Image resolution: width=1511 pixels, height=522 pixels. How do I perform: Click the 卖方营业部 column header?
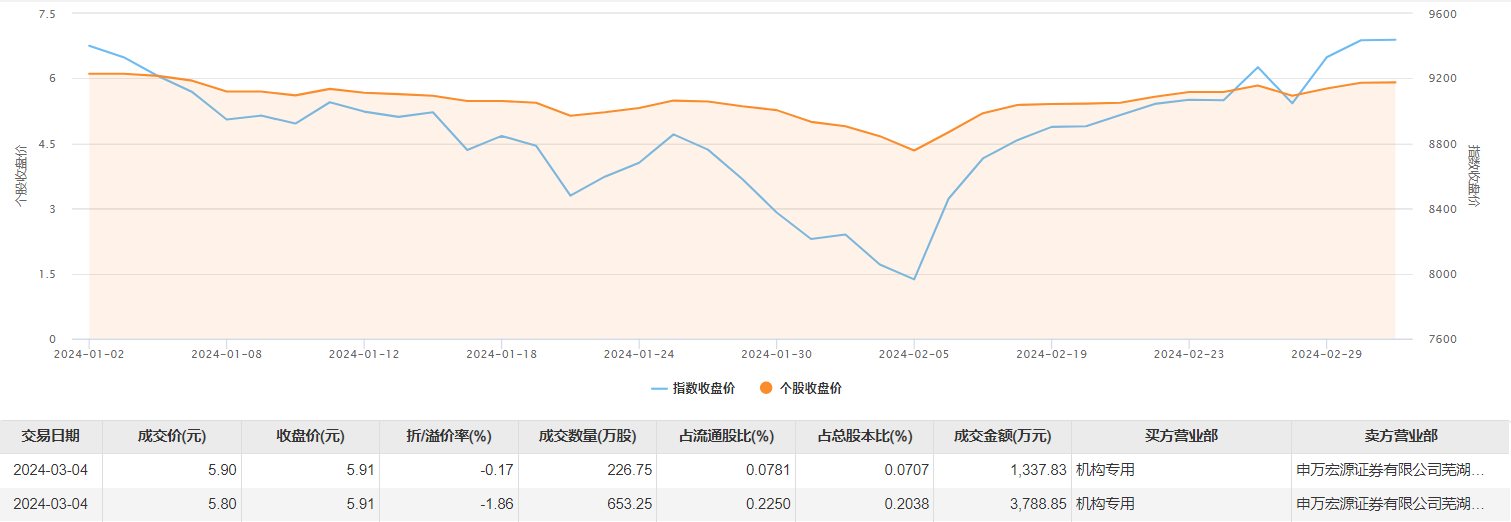(x=1401, y=437)
